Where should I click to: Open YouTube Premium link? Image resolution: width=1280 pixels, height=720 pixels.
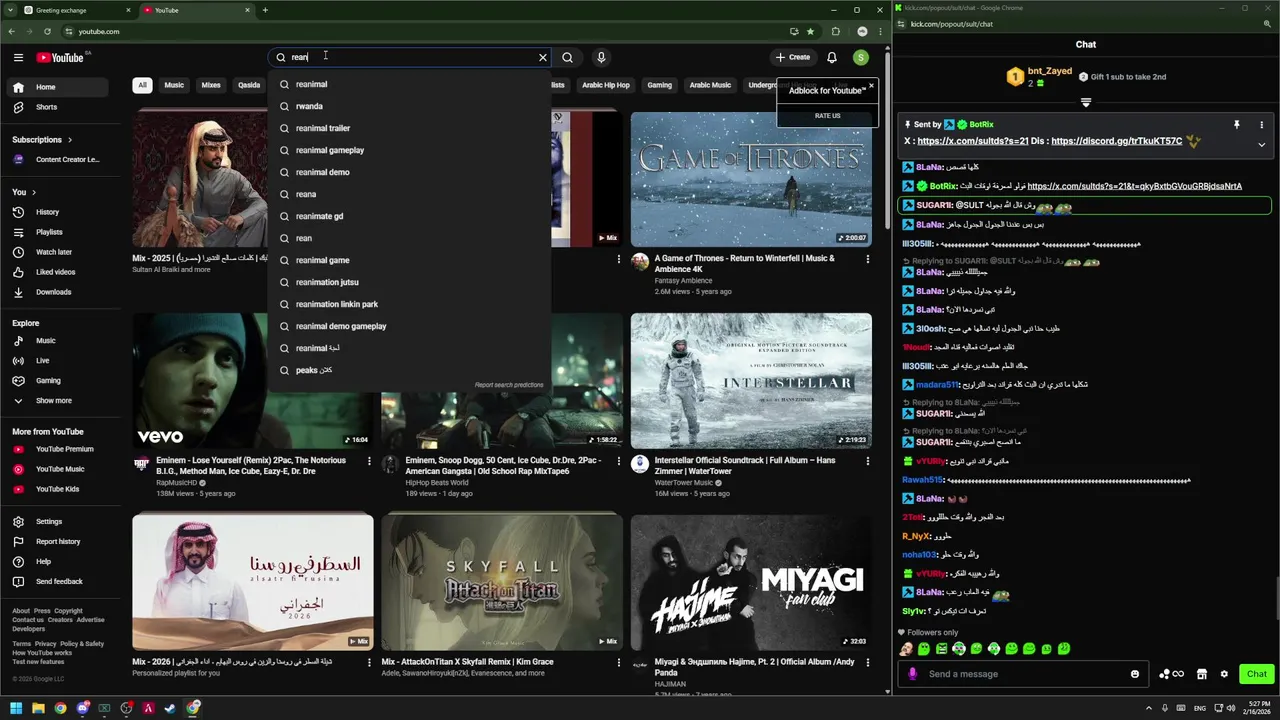(64, 449)
